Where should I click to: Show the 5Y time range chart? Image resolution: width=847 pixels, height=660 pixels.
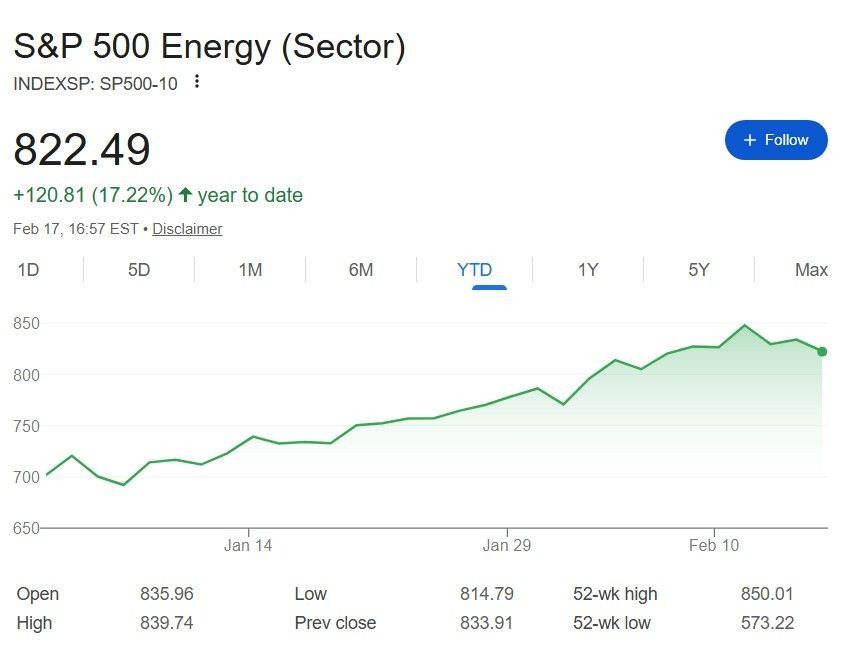[699, 270]
